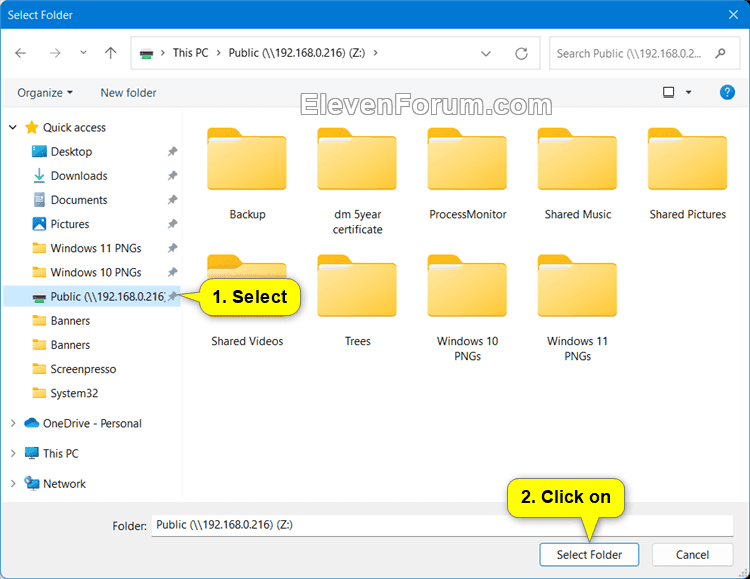
Task: Go forward using the Forward arrow
Action: pyautogui.click(x=55, y=53)
